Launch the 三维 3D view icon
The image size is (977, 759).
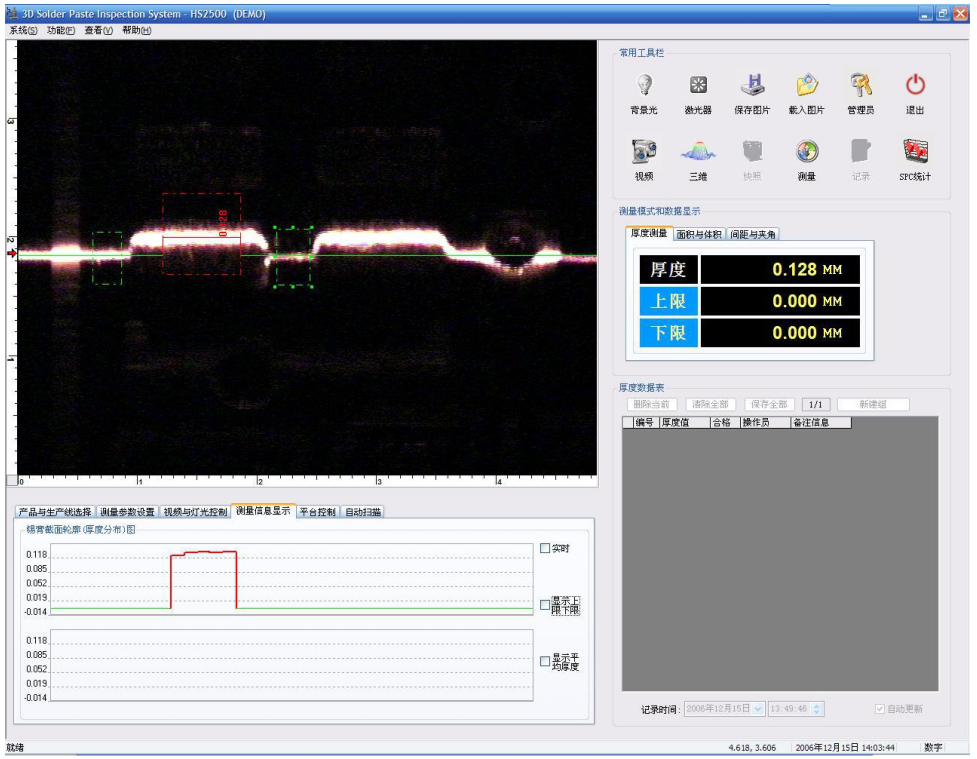(698, 152)
